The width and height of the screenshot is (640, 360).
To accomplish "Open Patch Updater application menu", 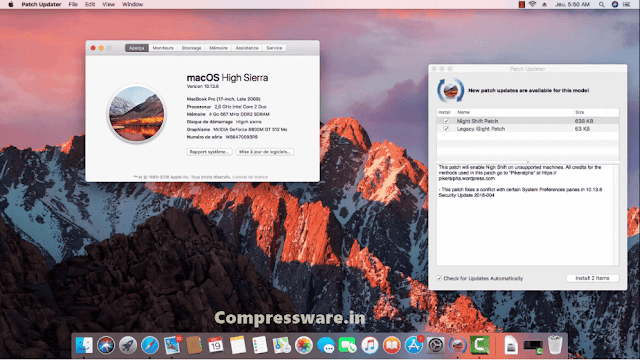I will pos(41,4).
